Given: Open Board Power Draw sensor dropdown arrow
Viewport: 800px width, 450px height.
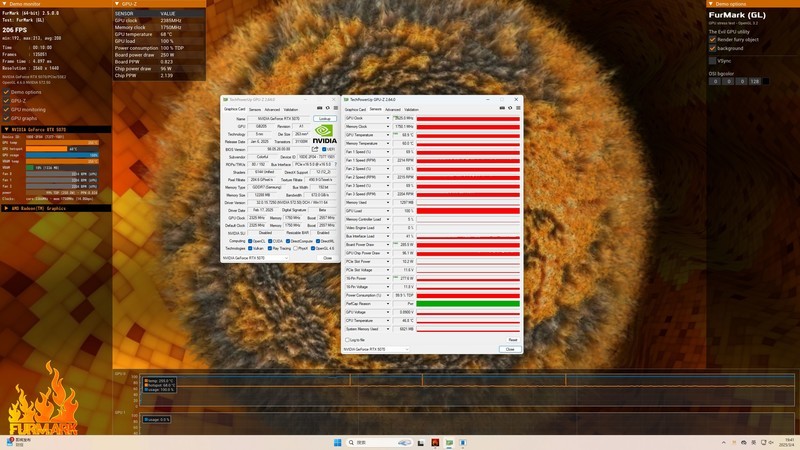Looking at the screenshot, I should coord(388,244).
